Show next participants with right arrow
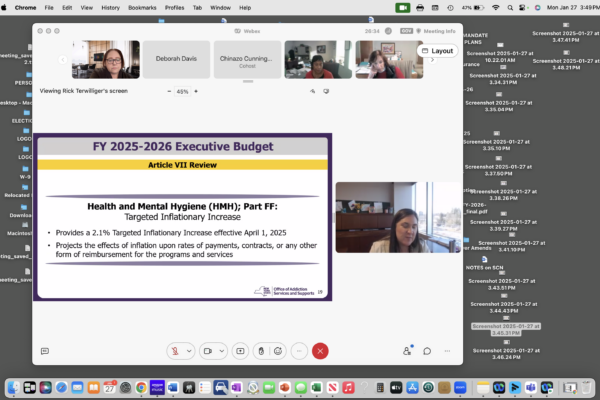600x400 pixels. [432, 60]
